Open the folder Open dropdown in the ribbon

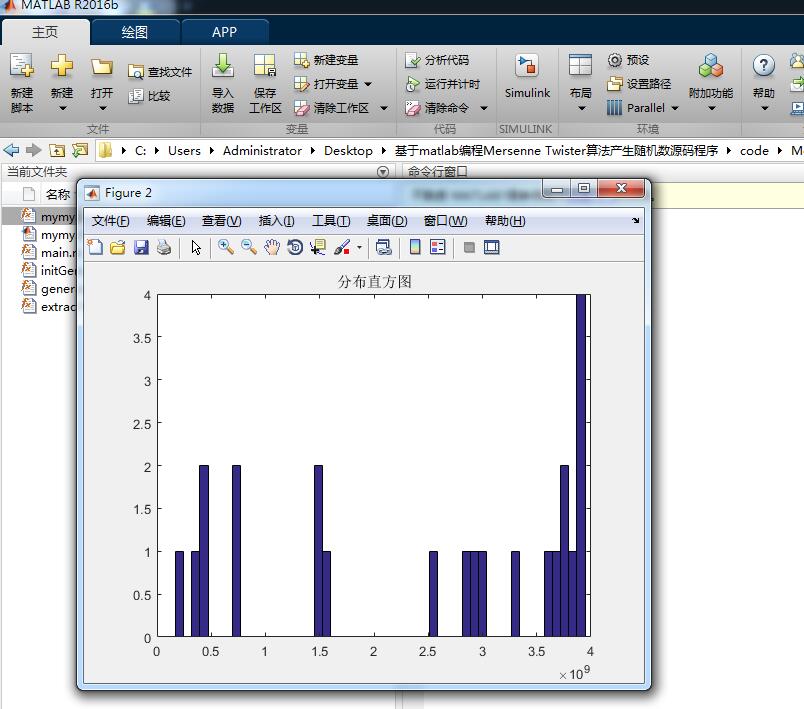click(102, 108)
